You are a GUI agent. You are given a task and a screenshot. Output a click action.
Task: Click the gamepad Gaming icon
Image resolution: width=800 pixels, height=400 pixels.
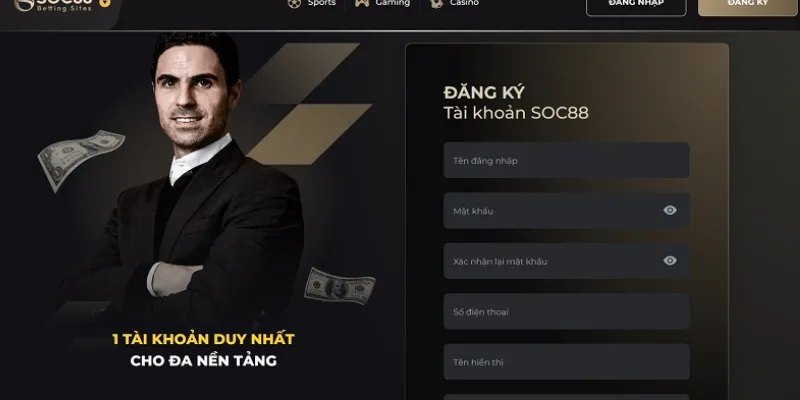click(x=362, y=3)
